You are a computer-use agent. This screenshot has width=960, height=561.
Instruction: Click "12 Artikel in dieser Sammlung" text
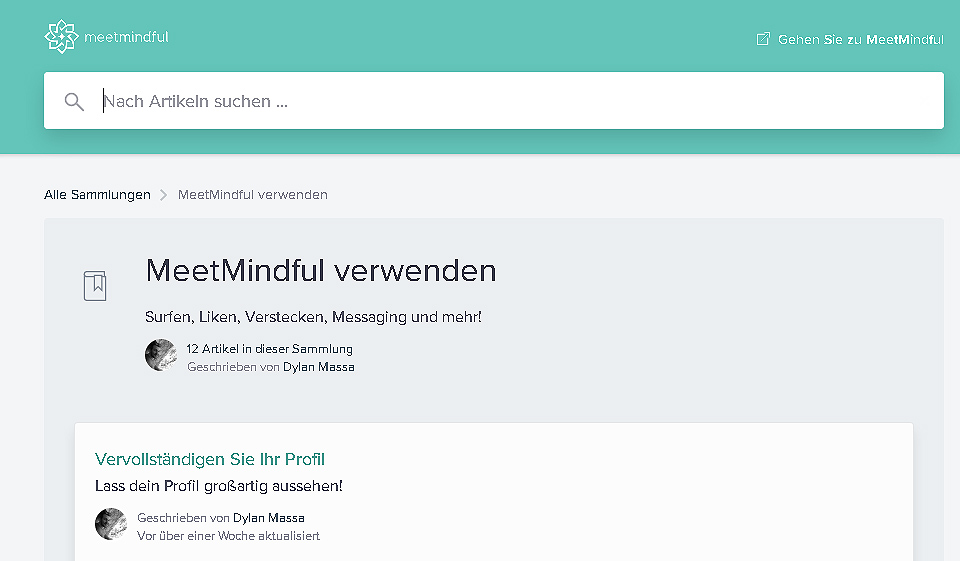point(269,349)
